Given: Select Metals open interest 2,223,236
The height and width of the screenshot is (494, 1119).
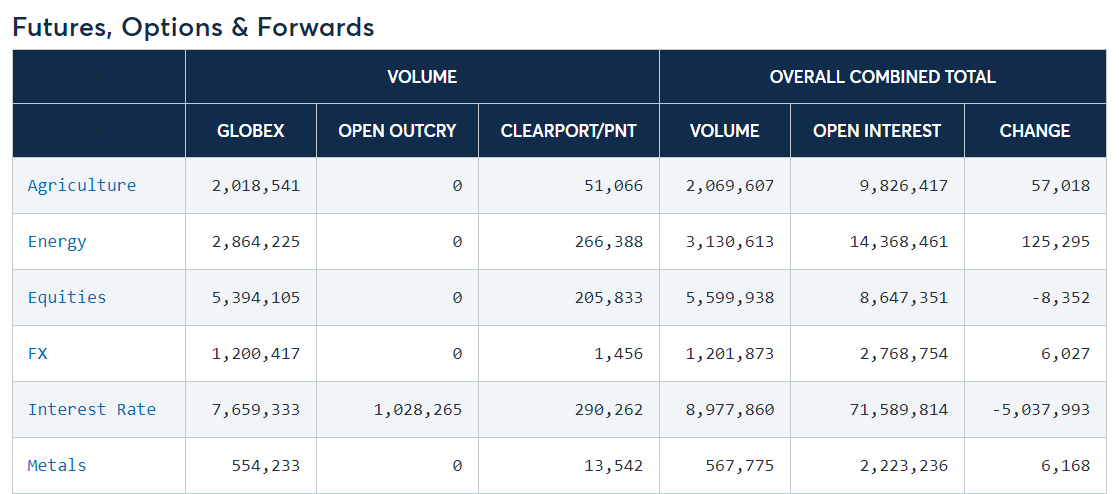Looking at the screenshot, I should (x=904, y=465).
